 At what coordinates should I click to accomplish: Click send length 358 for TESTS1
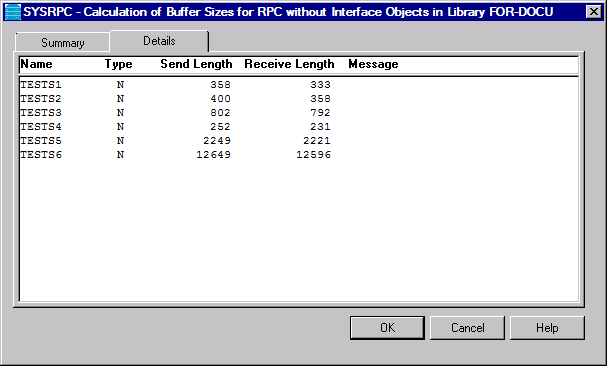[220, 84]
